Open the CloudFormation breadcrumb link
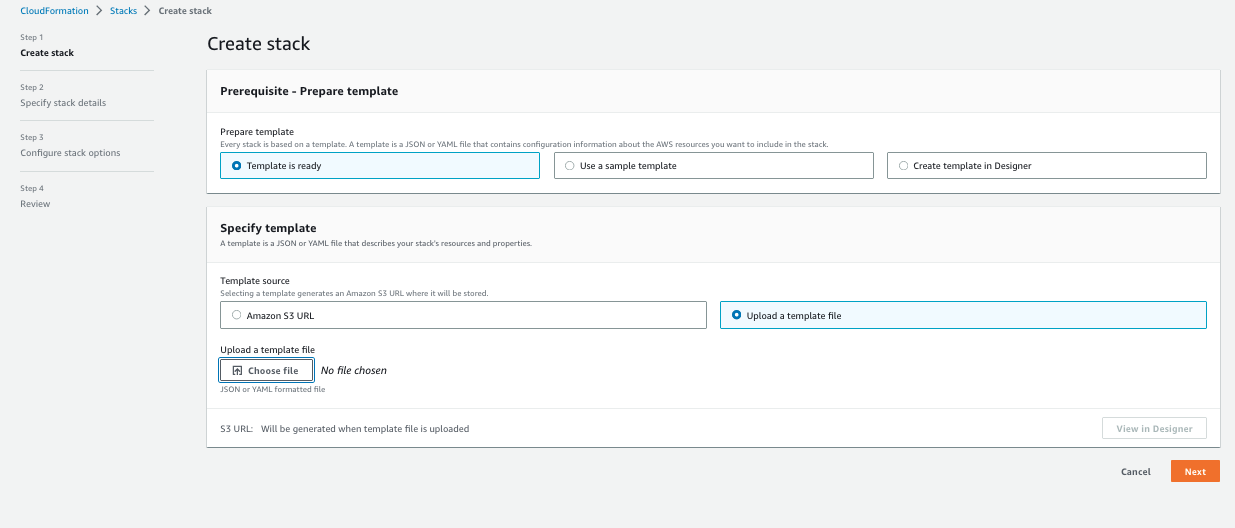 click(54, 11)
